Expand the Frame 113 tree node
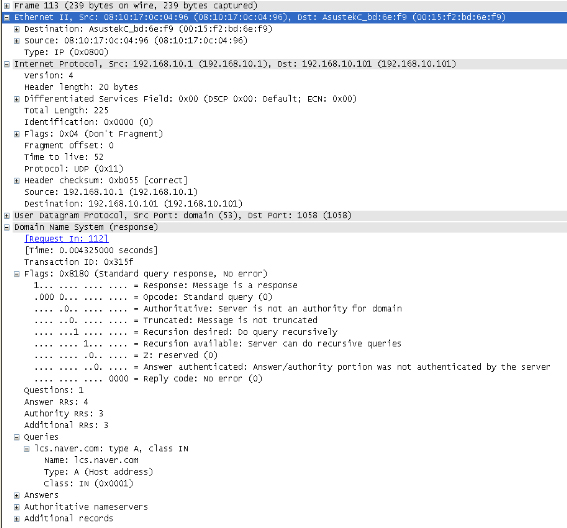 7,6
